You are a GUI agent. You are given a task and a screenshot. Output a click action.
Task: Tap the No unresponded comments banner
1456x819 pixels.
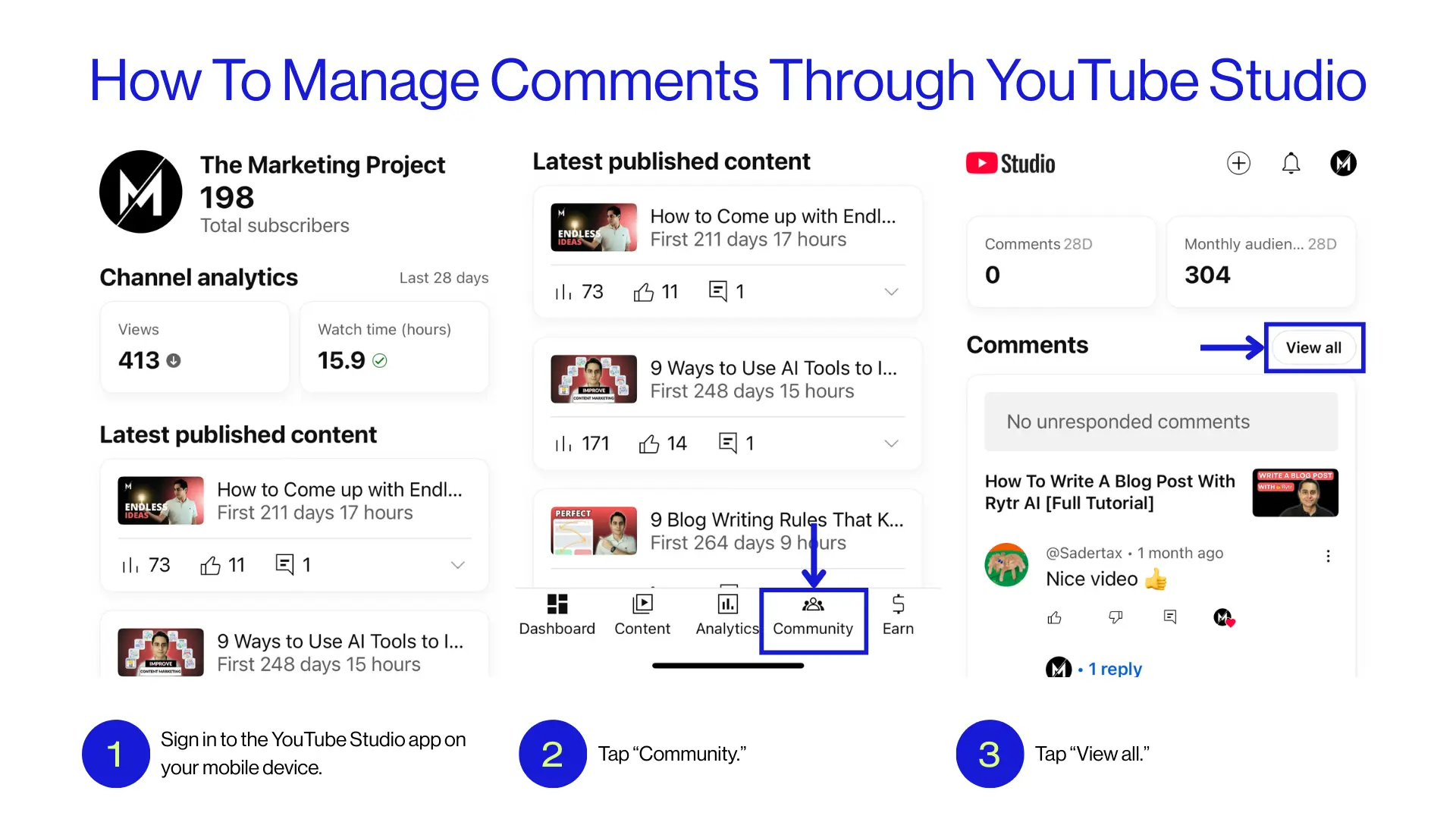tap(1161, 422)
